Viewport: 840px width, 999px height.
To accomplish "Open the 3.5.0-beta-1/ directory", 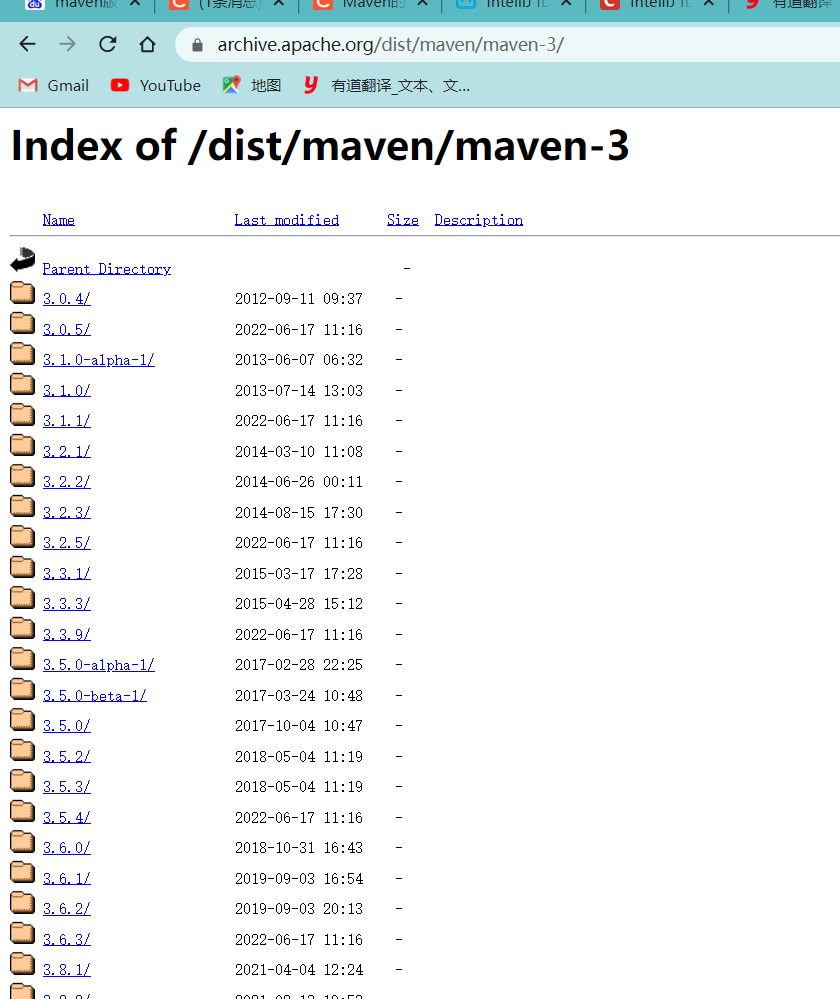I will click(95, 696).
